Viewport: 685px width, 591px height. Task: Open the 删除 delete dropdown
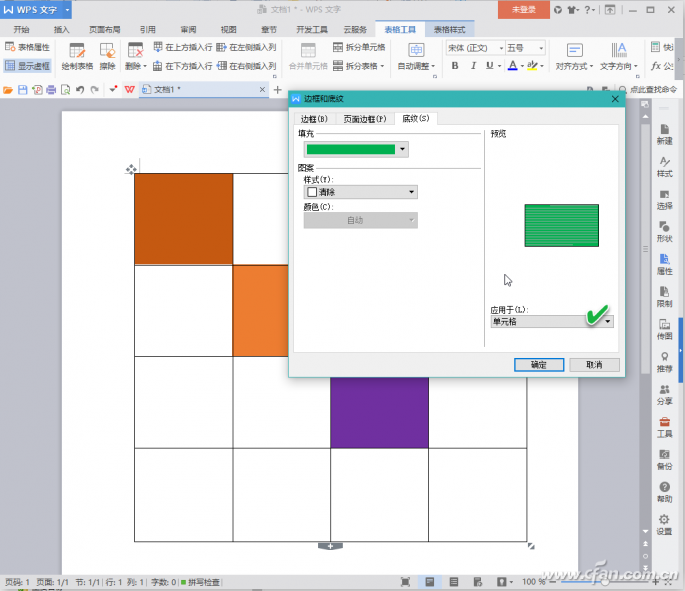click(x=135, y=56)
